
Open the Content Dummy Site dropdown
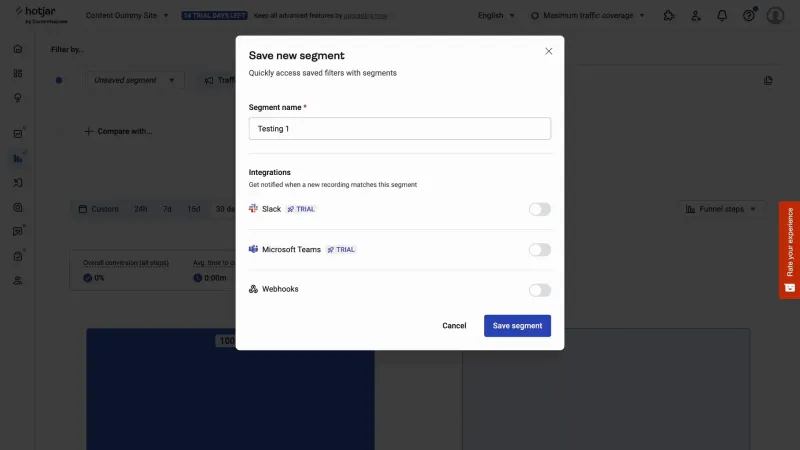(x=127, y=15)
